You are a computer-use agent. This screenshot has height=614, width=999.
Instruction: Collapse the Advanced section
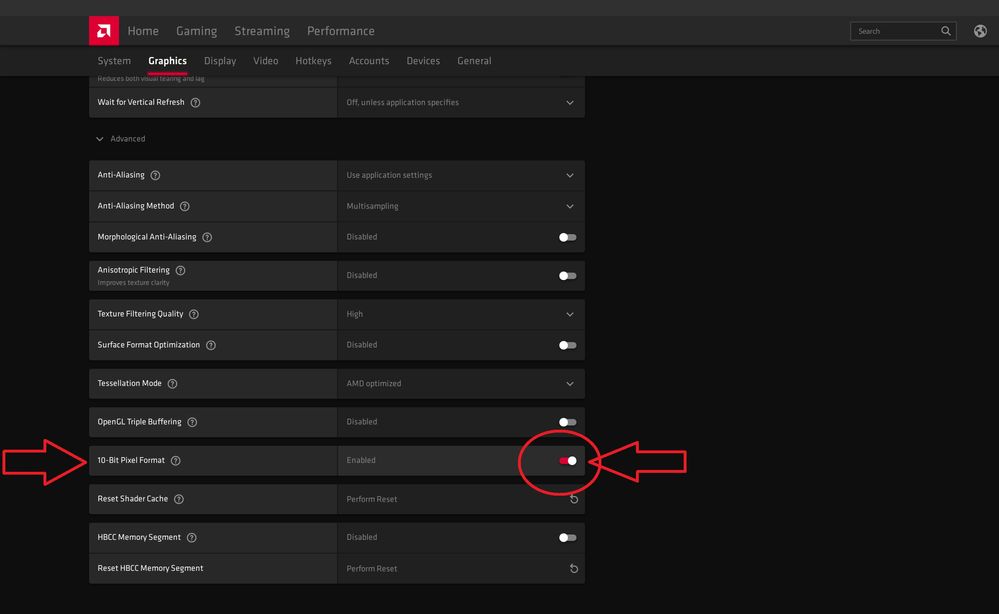(x=120, y=139)
